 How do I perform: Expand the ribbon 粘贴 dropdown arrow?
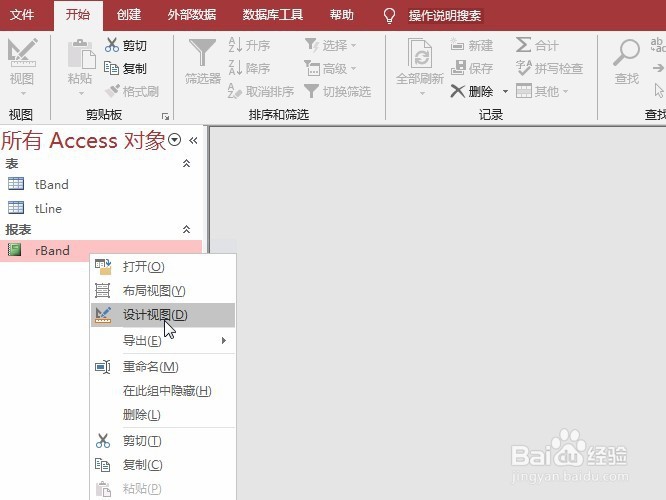(x=81, y=93)
